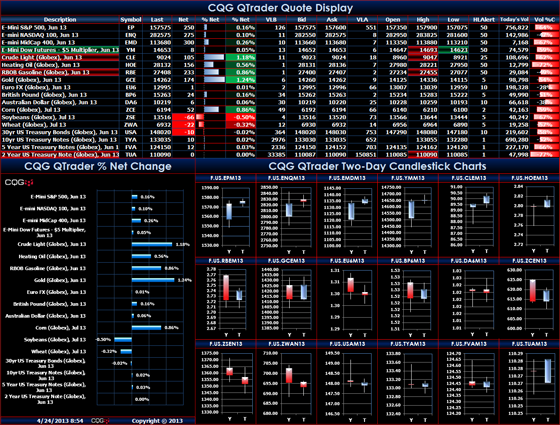Click the ZSE symbol cell
The height and width of the screenshot is (425, 560).
131,118
